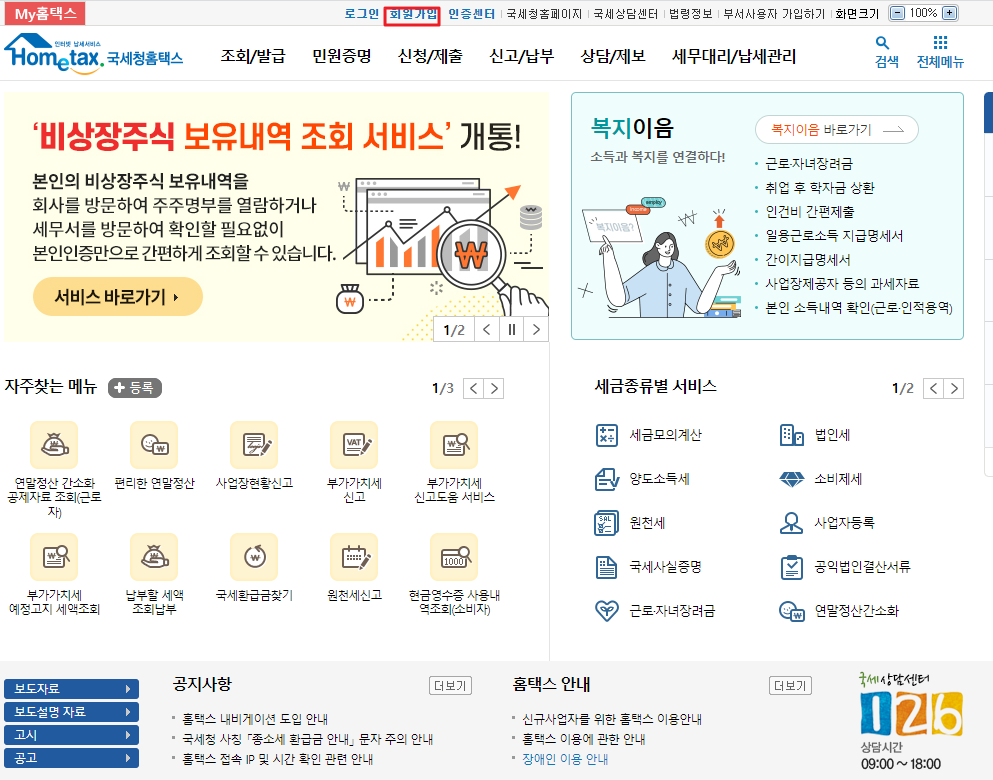Show next 자주찾는 메뉴 page
Screen dimensions: 993x780
coord(494,388)
